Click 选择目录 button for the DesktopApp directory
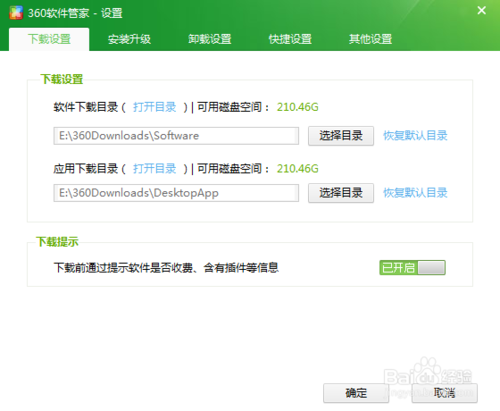Screen dimensions: 500x411 (341, 193)
